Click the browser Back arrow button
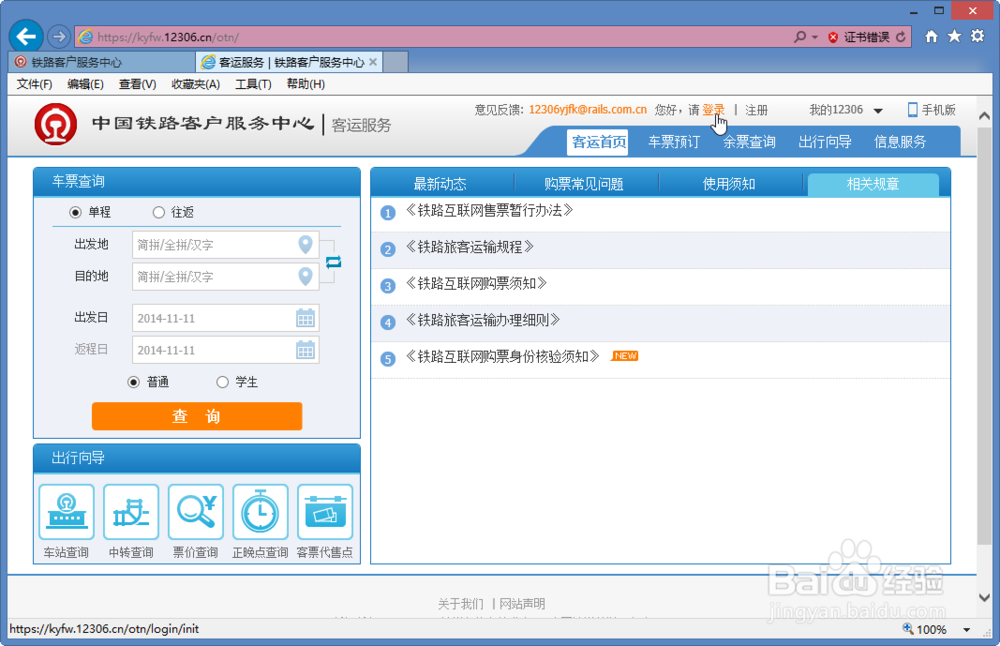 (26, 36)
